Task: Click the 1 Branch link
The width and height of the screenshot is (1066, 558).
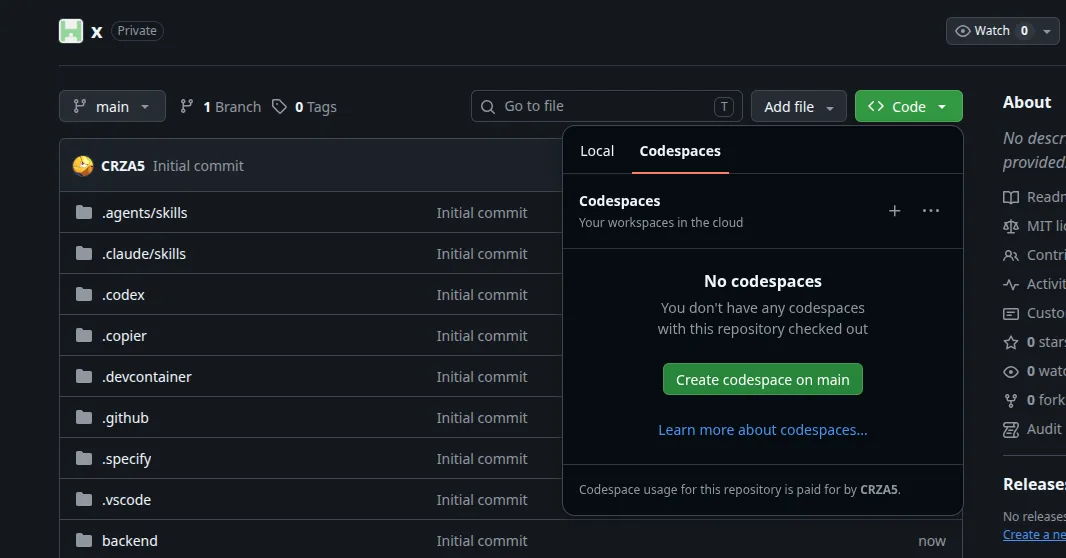Action: tap(221, 107)
